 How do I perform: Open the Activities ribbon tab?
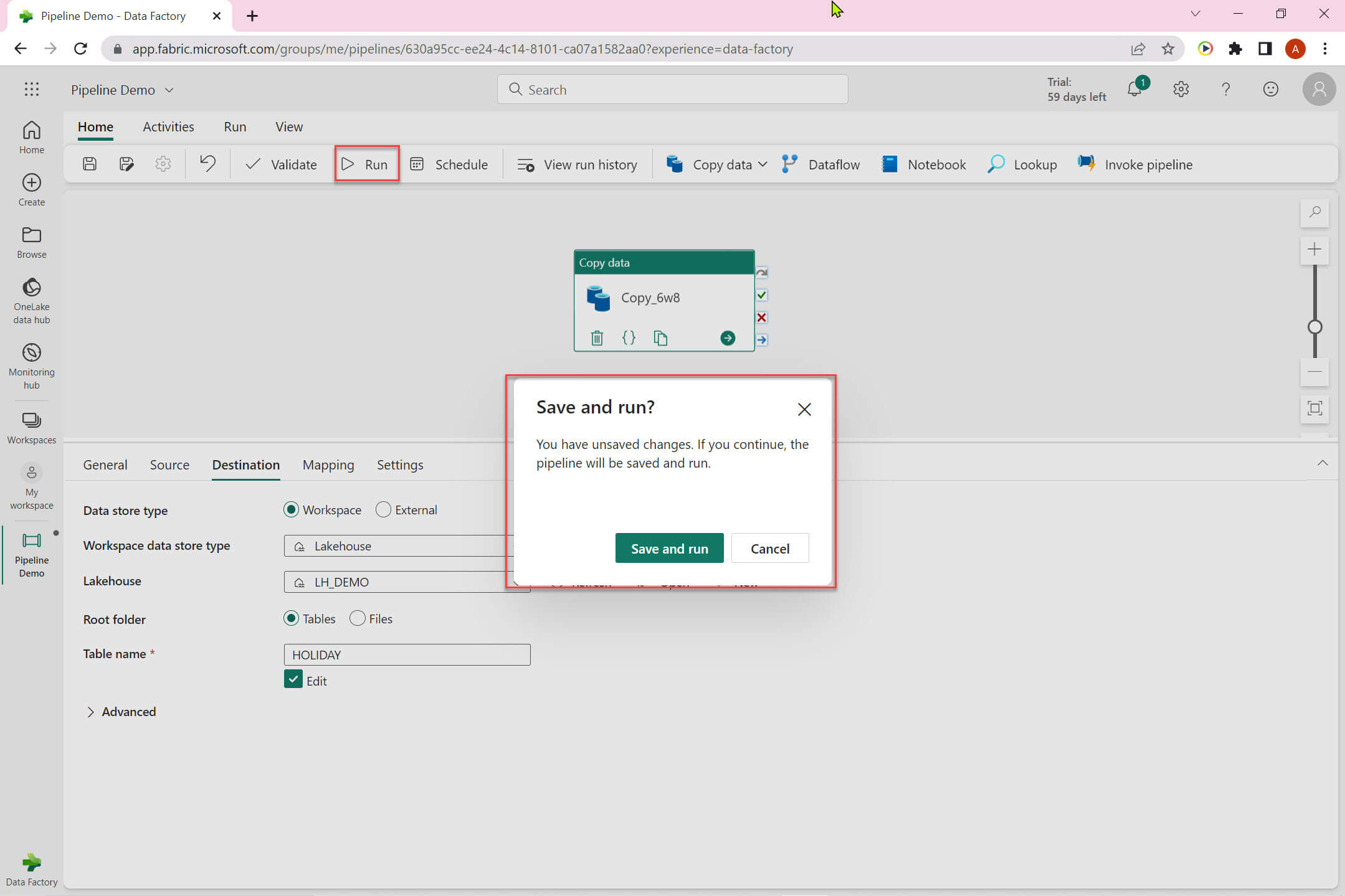168,127
